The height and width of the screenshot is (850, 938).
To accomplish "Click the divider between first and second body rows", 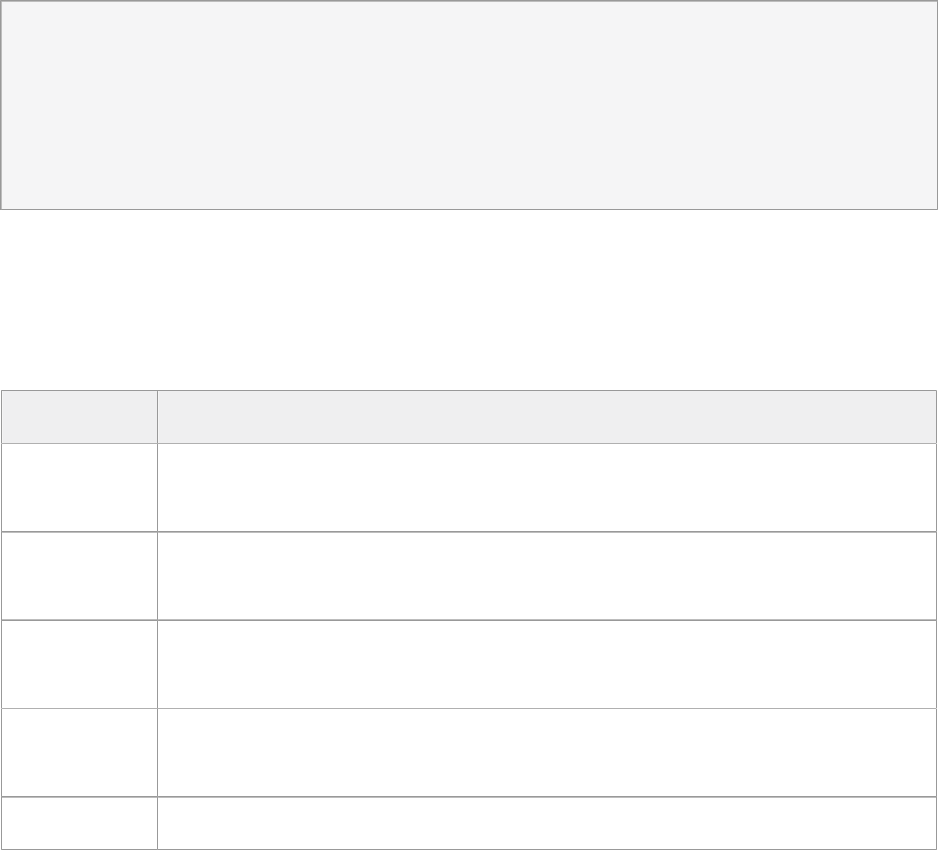I will coord(468,531).
